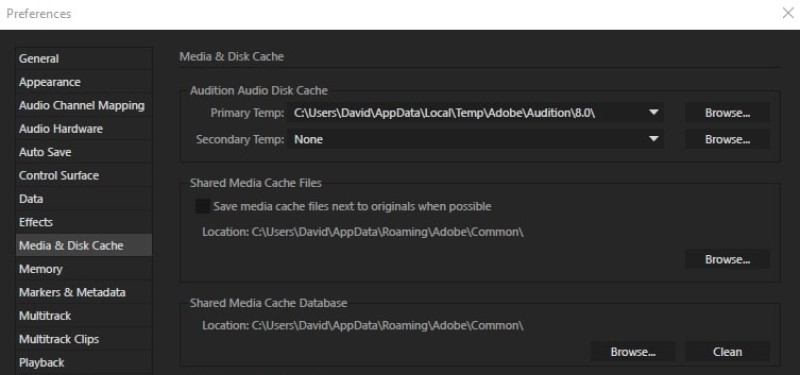Click the Audition Audio Disk Cache heading

259,91
